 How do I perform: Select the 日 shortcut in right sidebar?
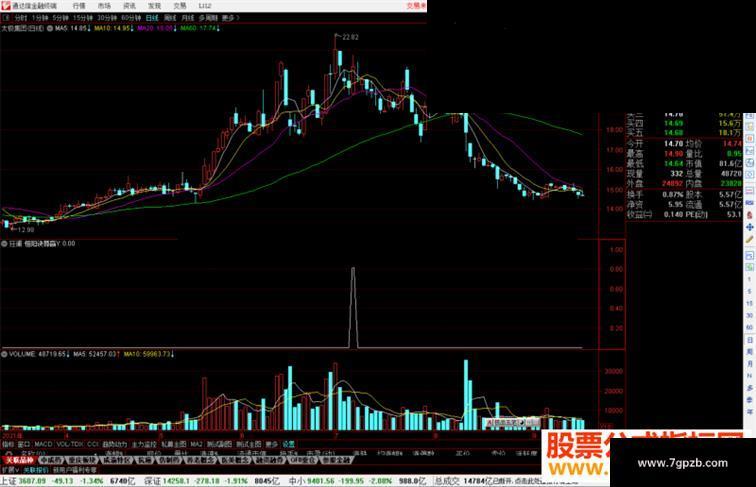tap(750, 340)
